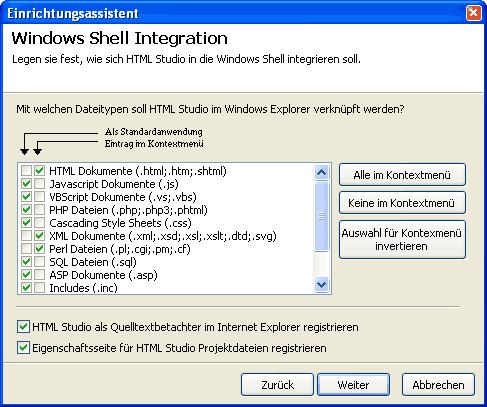This screenshot has height=407, width=487.
Task: Click the scroll up arrow of file list
Action: point(321,172)
